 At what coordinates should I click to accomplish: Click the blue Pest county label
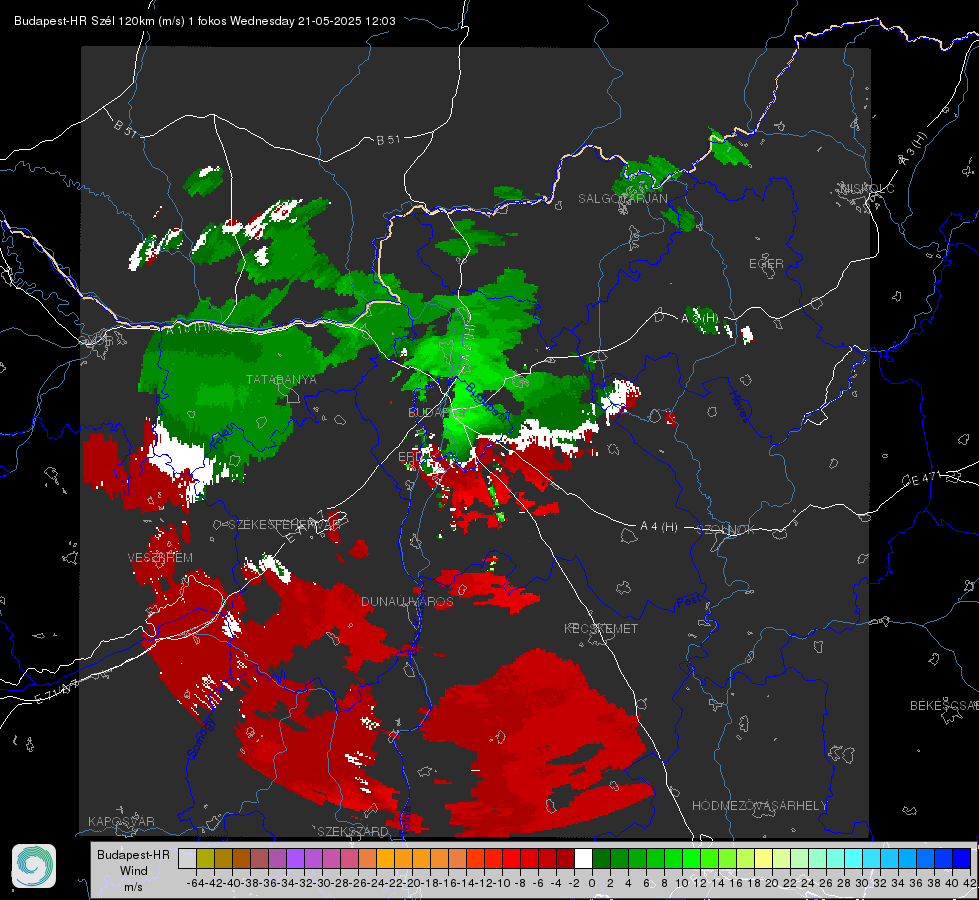pos(689,602)
